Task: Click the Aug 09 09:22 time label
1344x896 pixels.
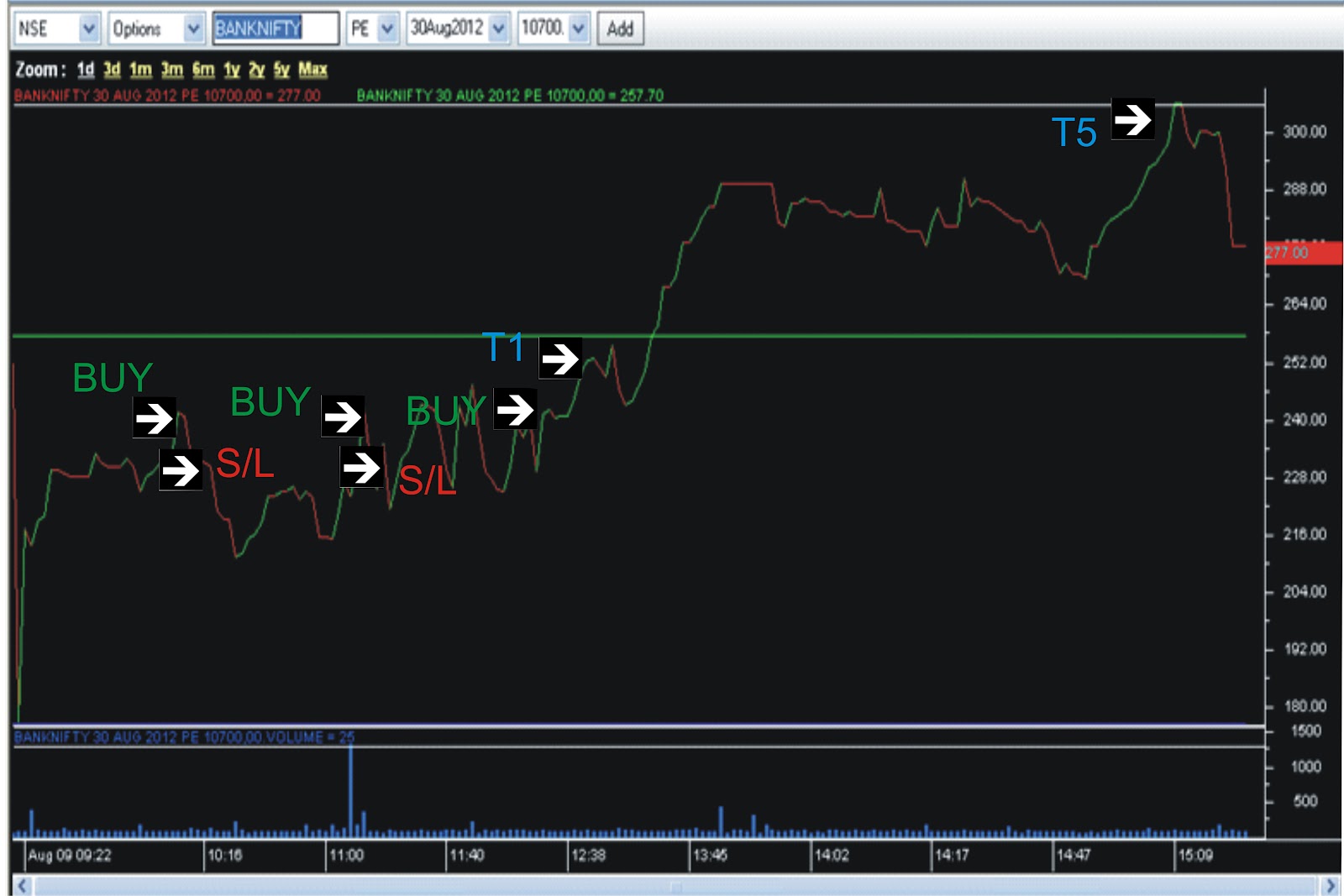Action: click(x=70, y=856)
